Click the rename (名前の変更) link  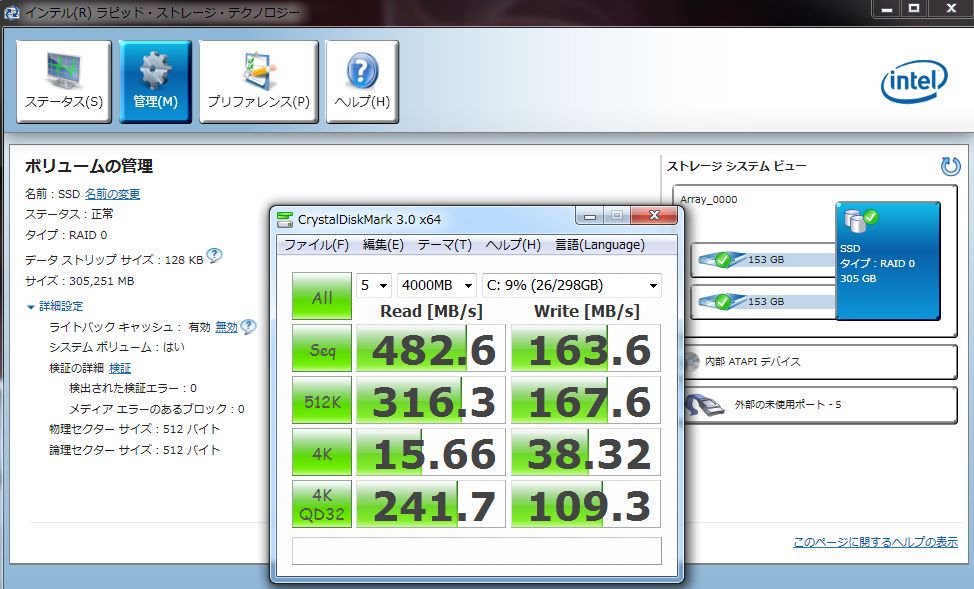pyautogui.click(x=112, y=194)
